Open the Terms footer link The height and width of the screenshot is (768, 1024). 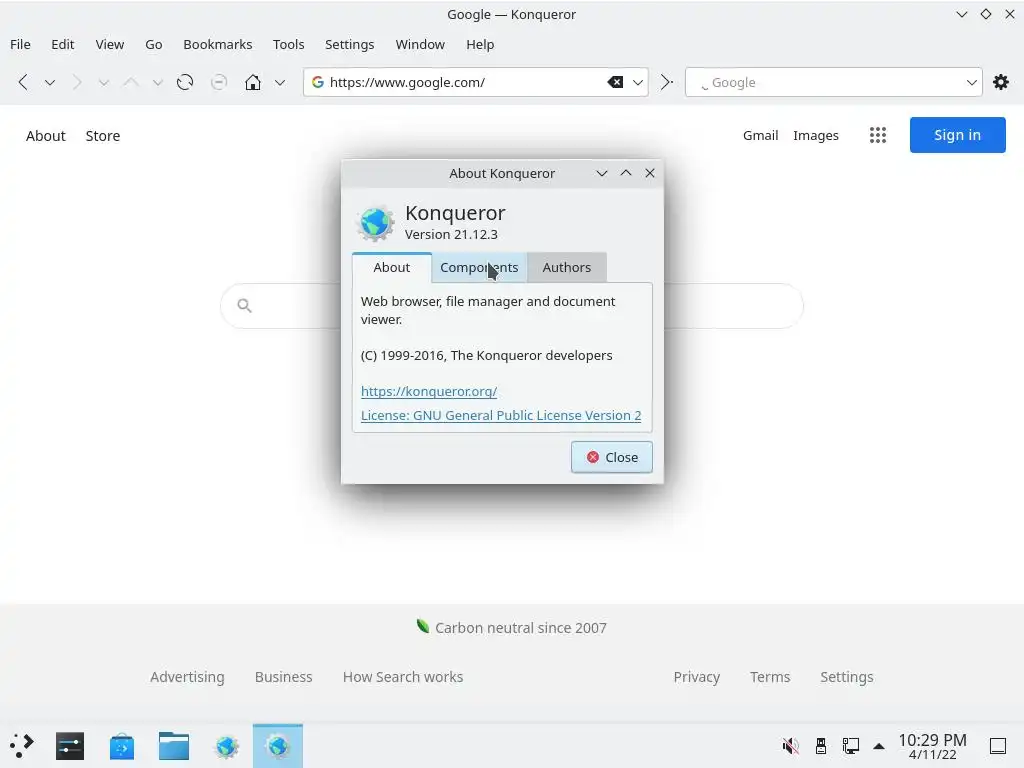tap(770, 677)
